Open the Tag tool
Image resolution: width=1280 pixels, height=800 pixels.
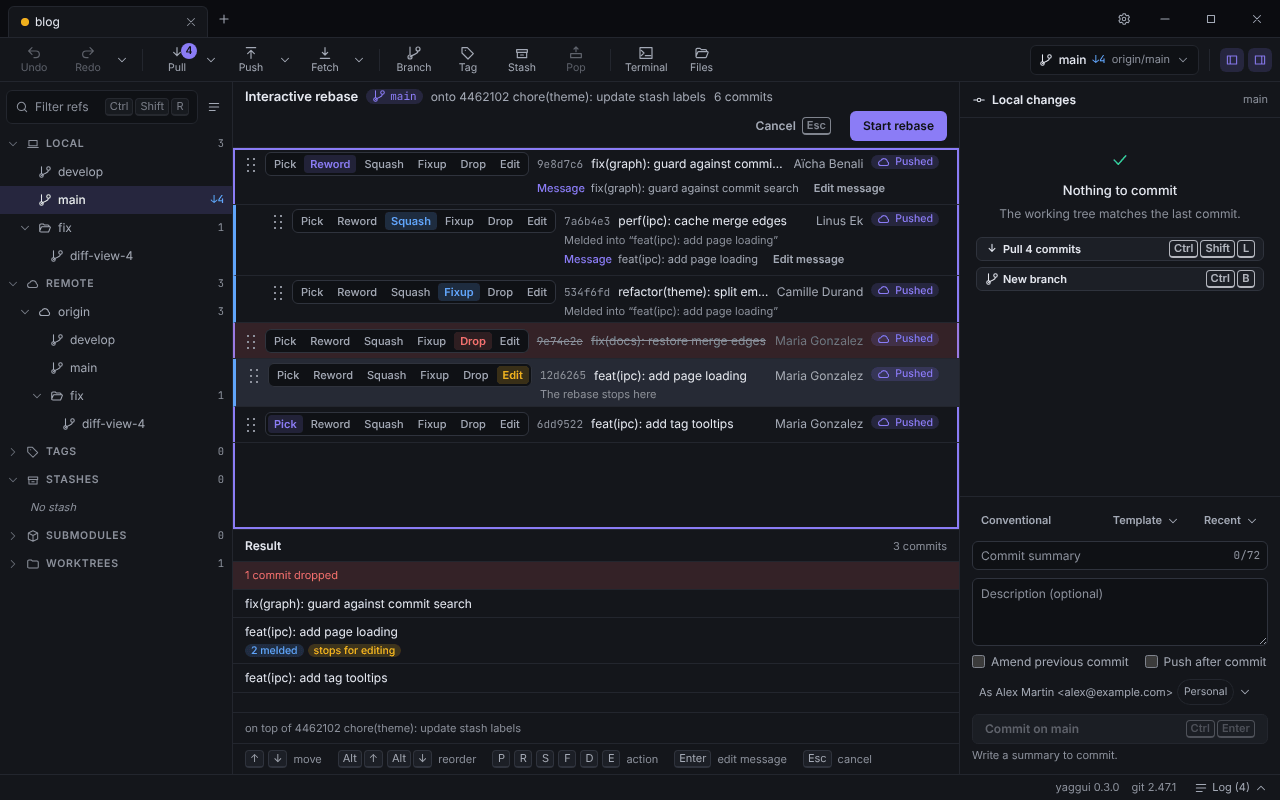[x=468, y=59]
